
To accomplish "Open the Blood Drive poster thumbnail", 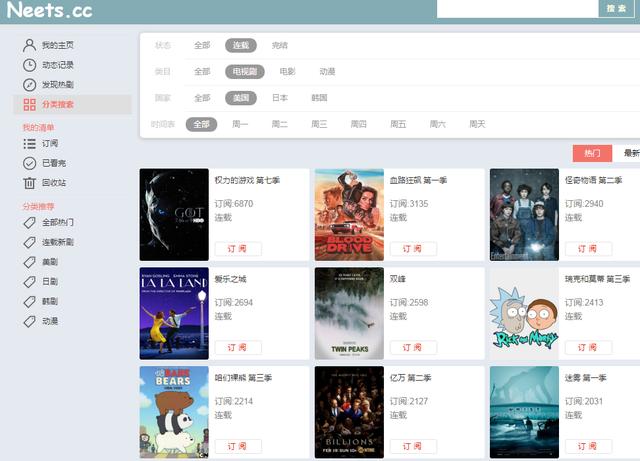I will pos(349,215).
